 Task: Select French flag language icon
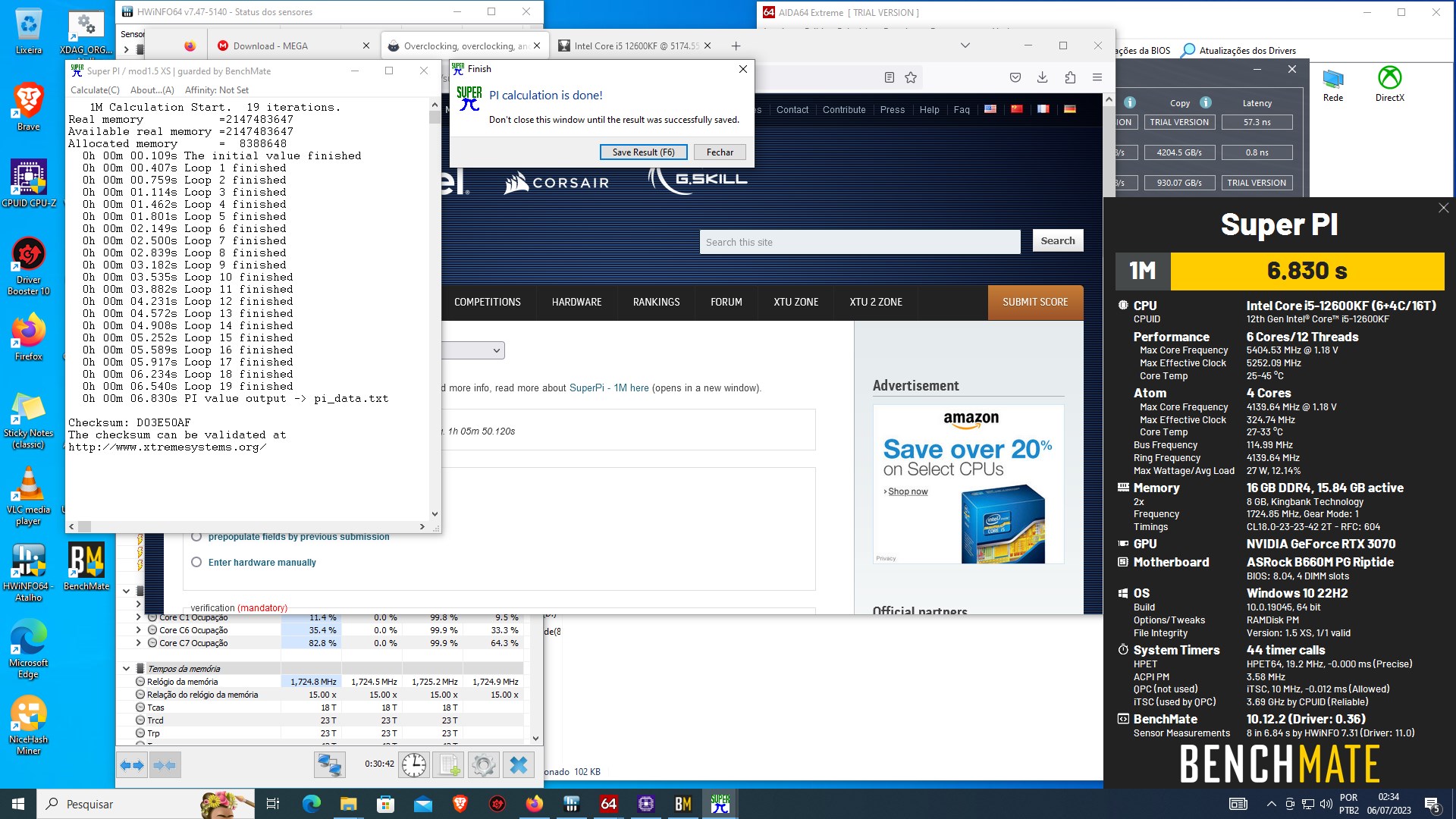tap(1043, 109)
